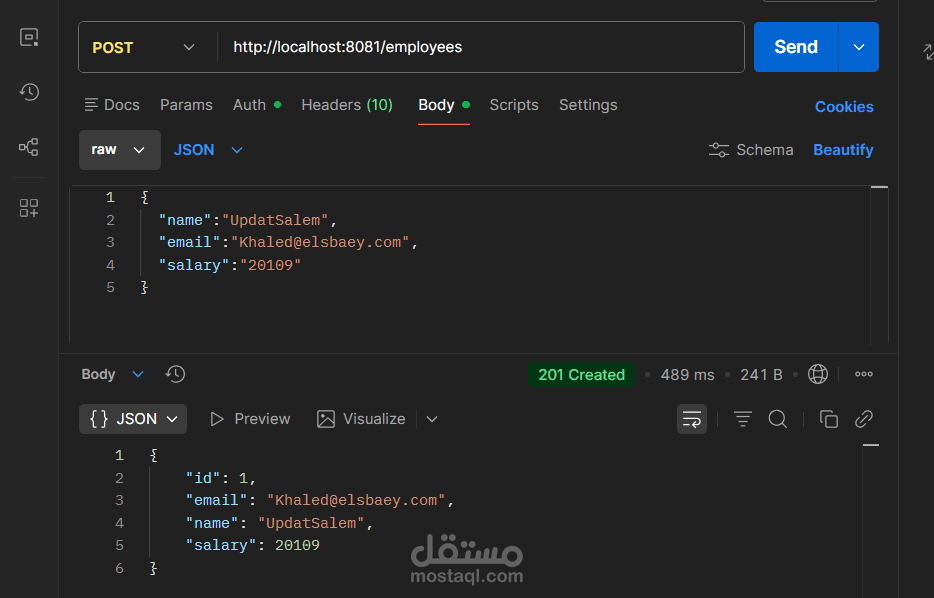Search the response body
Viewport: 934px width, 598px height.
777,419
